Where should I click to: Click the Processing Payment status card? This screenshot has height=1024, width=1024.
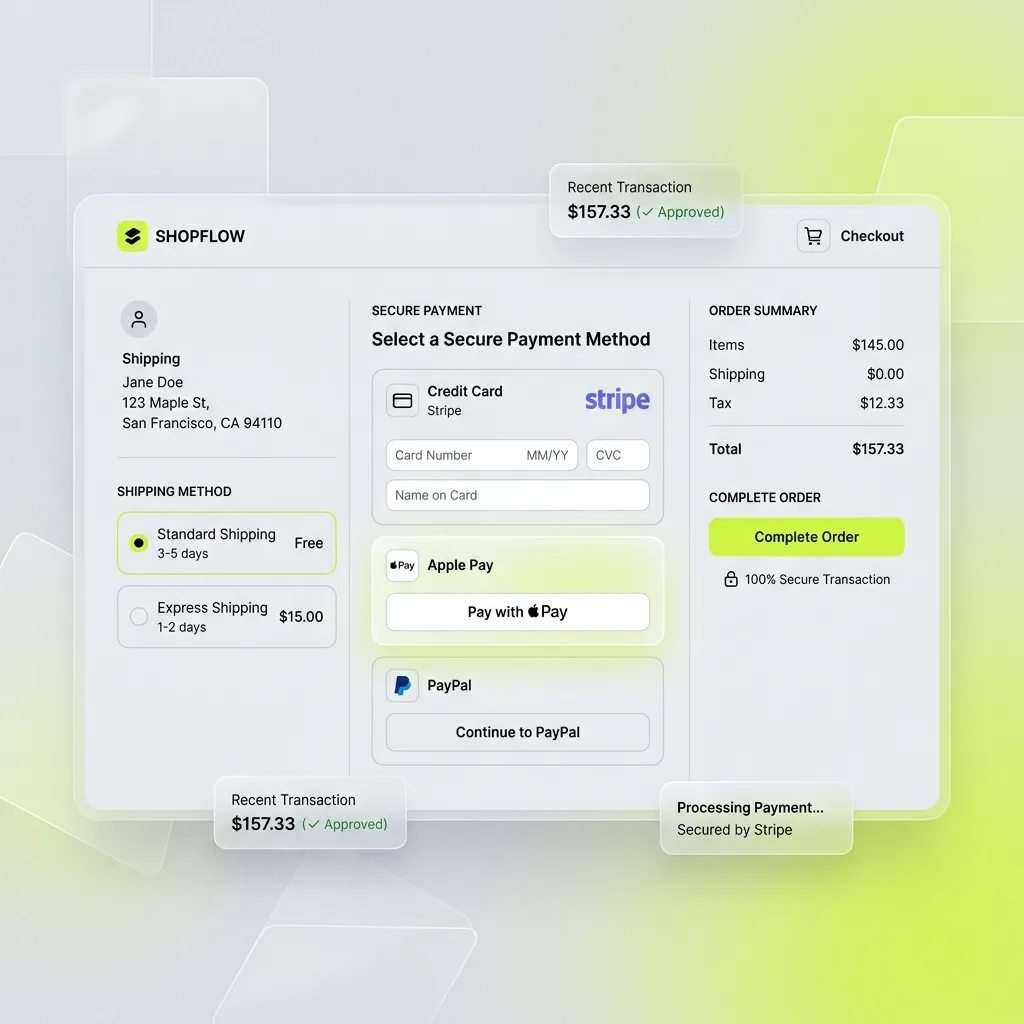click(x=756, y=818)
